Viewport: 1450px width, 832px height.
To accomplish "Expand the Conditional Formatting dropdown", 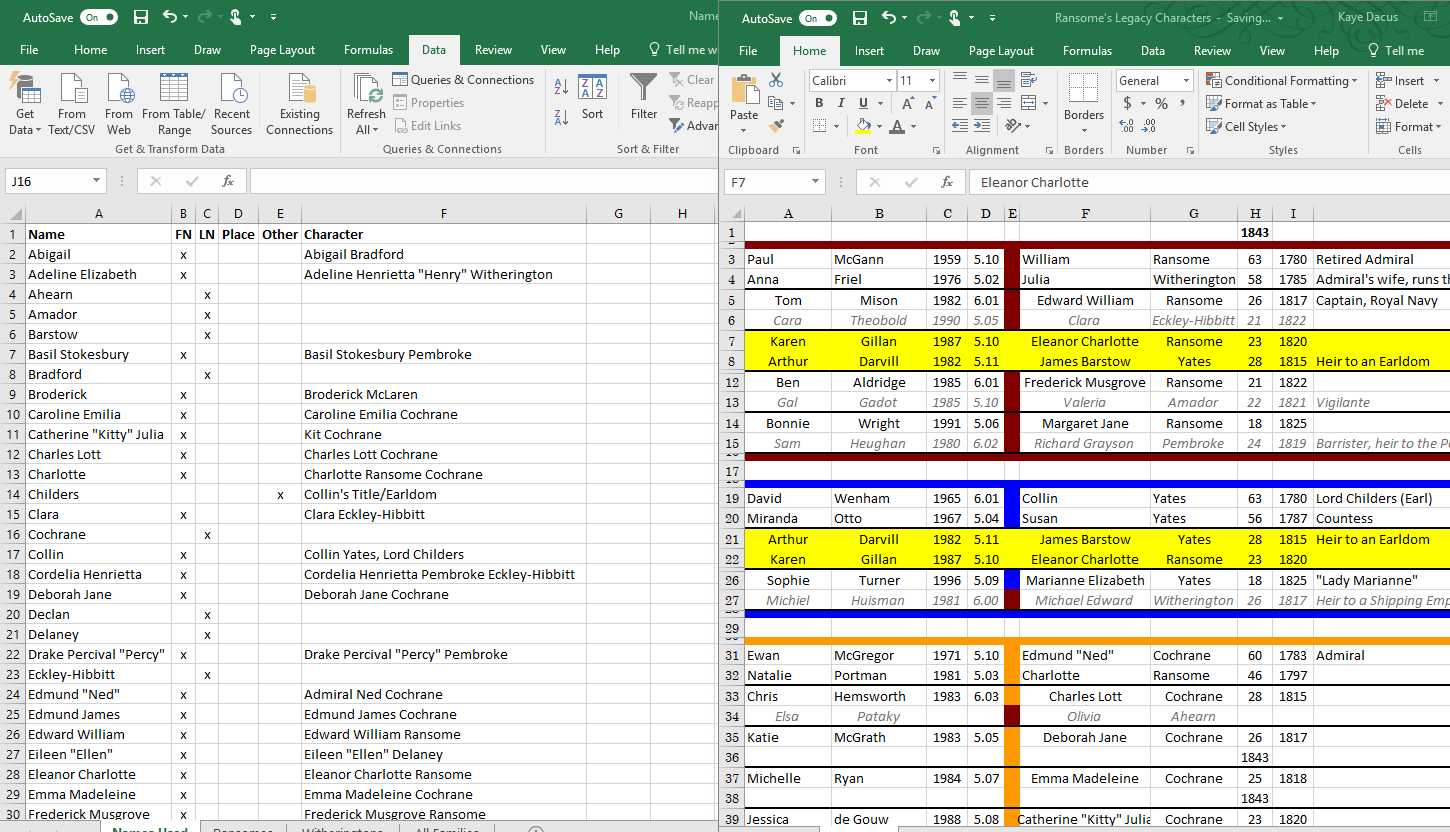I will (1282, 80).
